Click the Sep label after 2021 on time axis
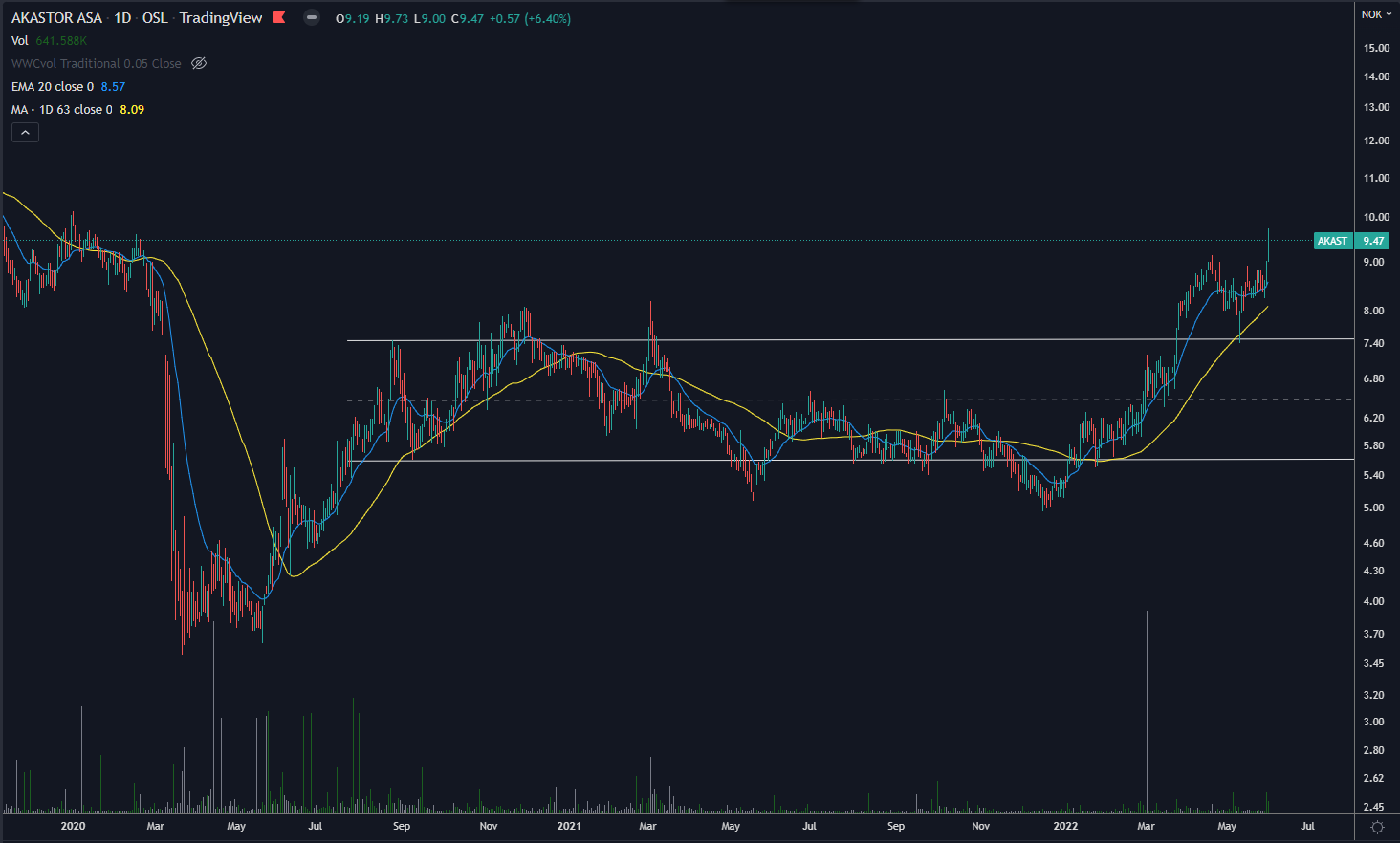Screen dimensions: 1400x843 (x=896, y=826)
